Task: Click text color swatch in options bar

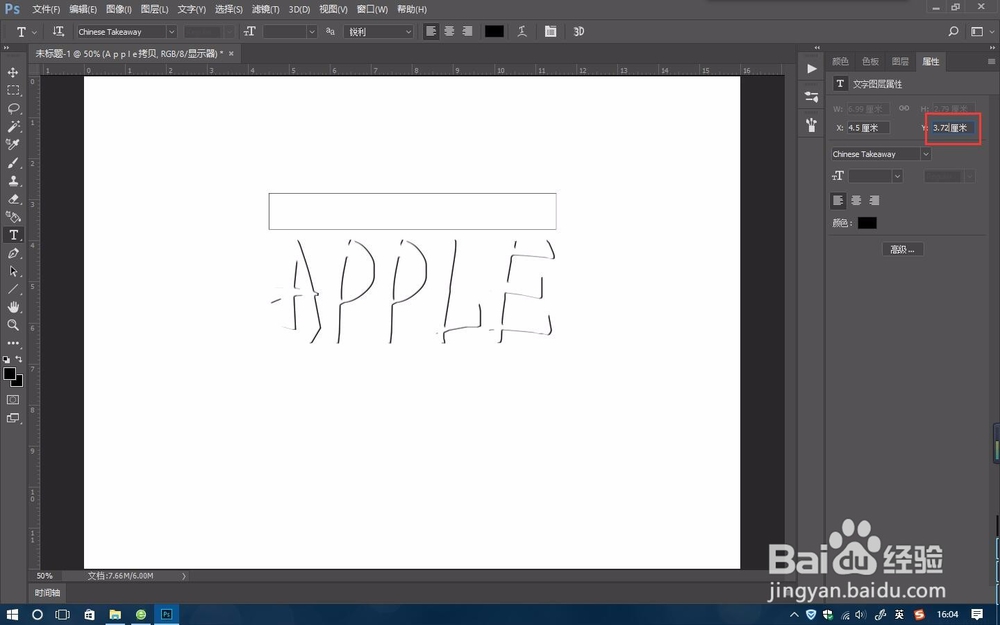Action: [x=494, y=31]
